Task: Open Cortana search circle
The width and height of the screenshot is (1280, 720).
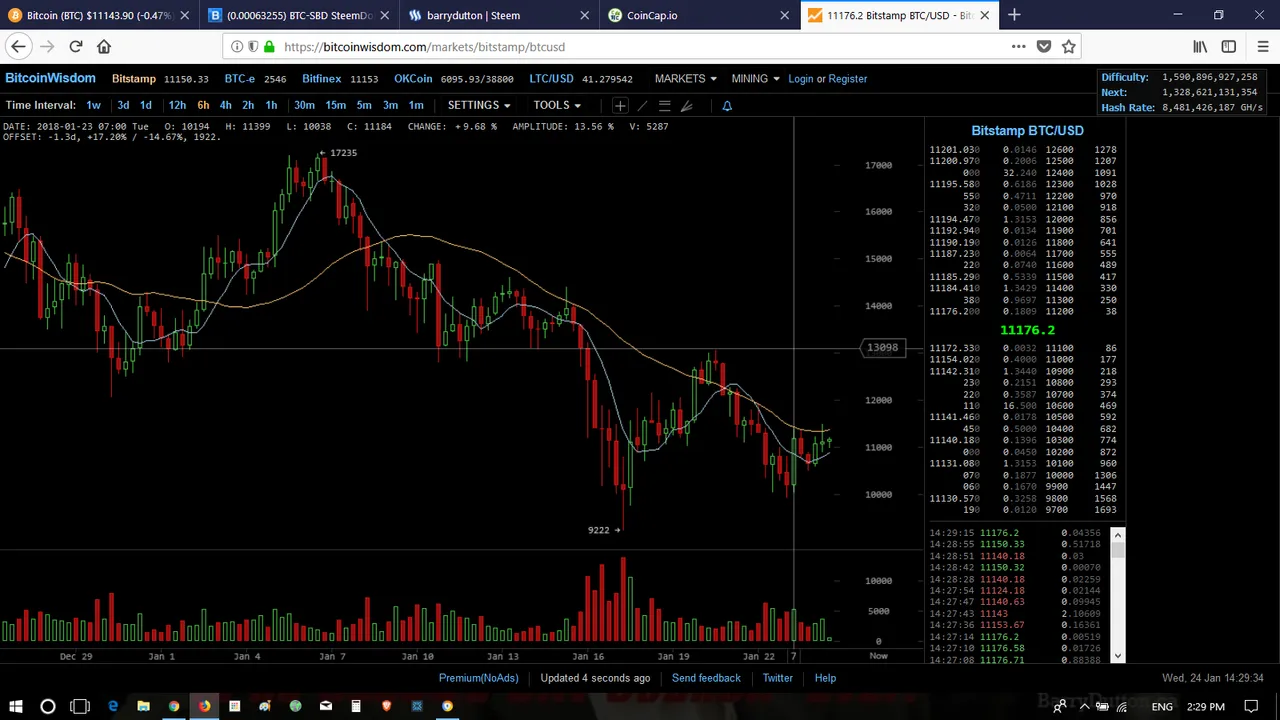Action: pyautogui.click(x=48, y=706)
